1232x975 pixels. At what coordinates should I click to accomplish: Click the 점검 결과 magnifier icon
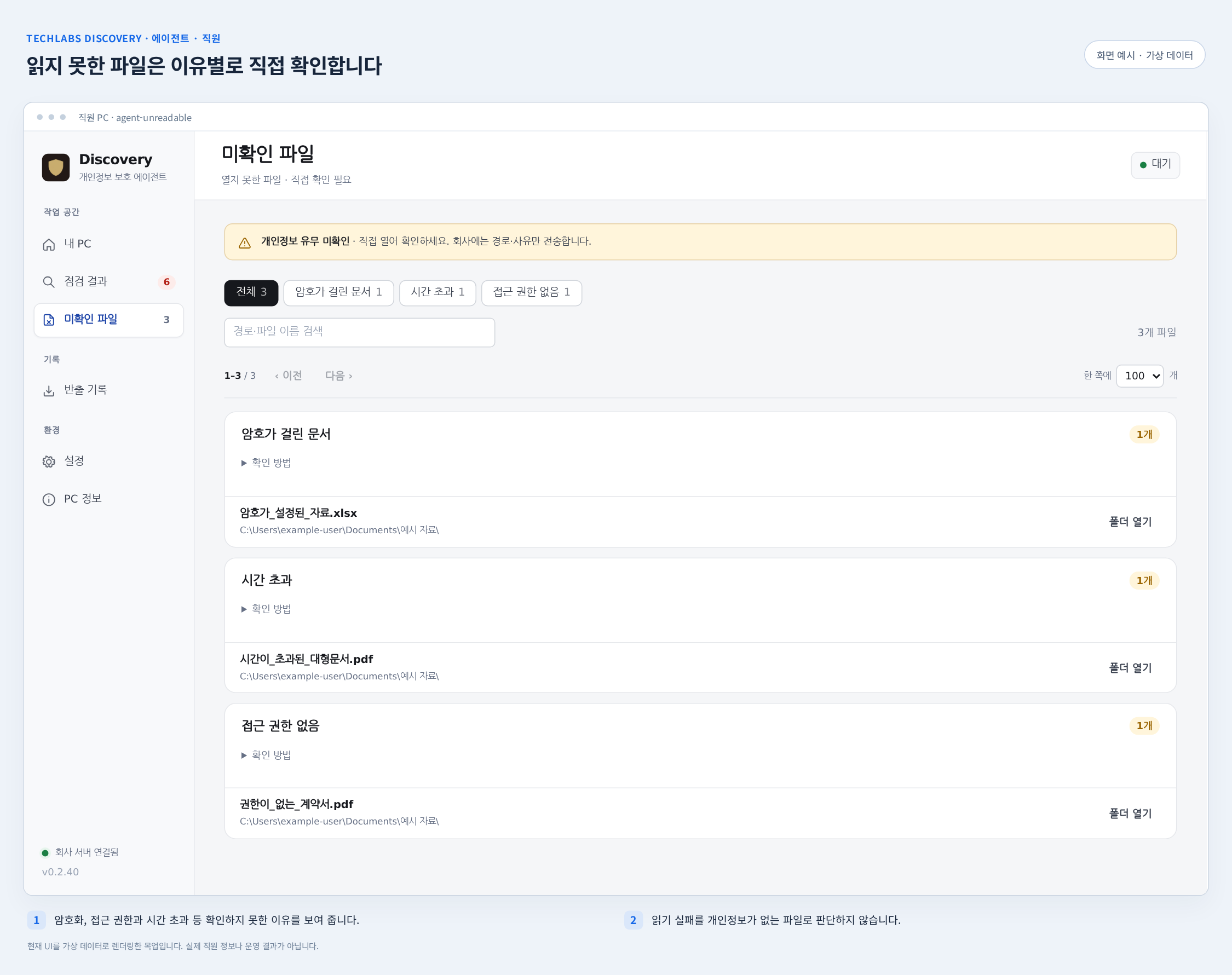point(49,282)
